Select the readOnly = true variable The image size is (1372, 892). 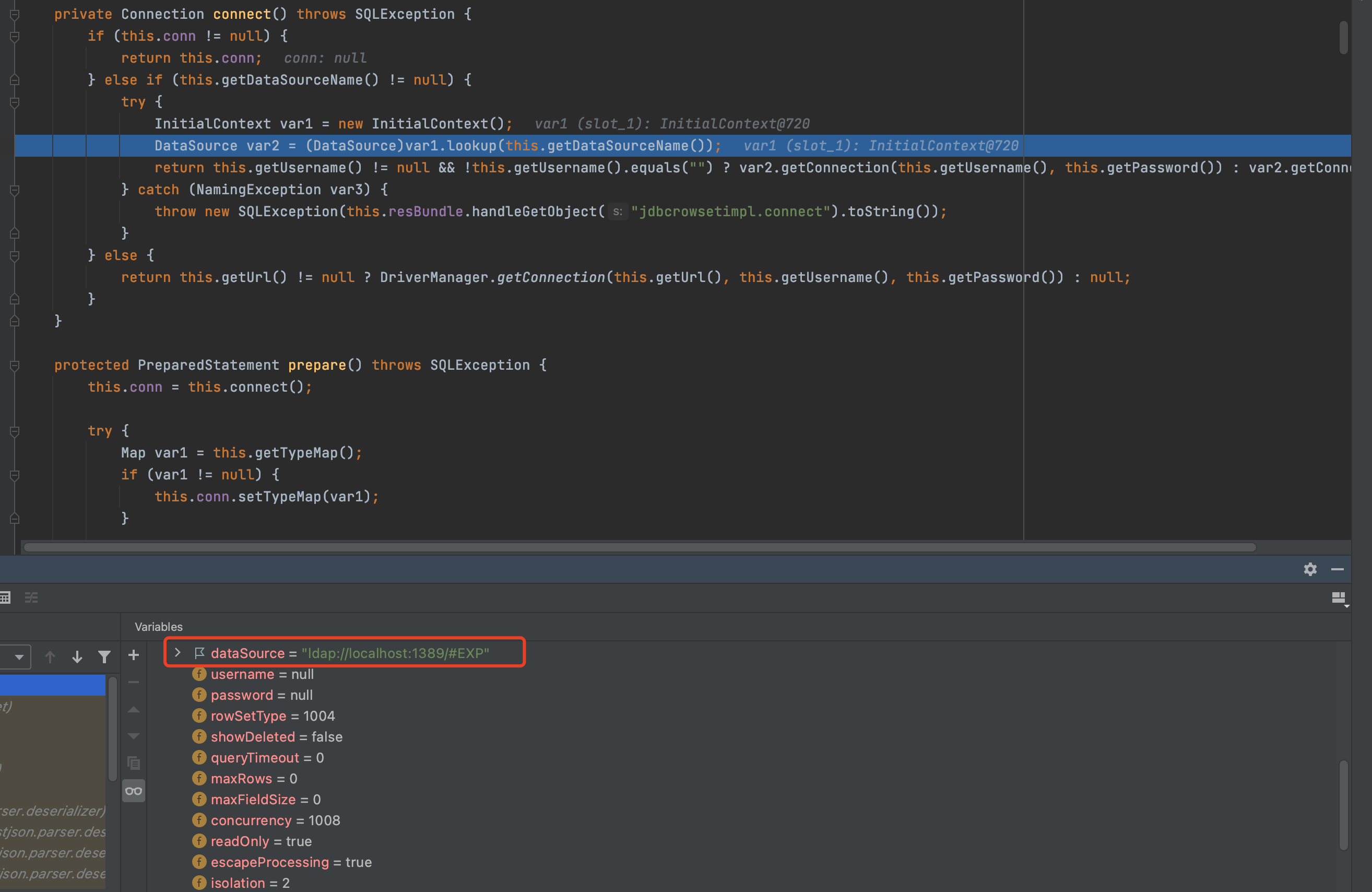click(x=253, y=841)
